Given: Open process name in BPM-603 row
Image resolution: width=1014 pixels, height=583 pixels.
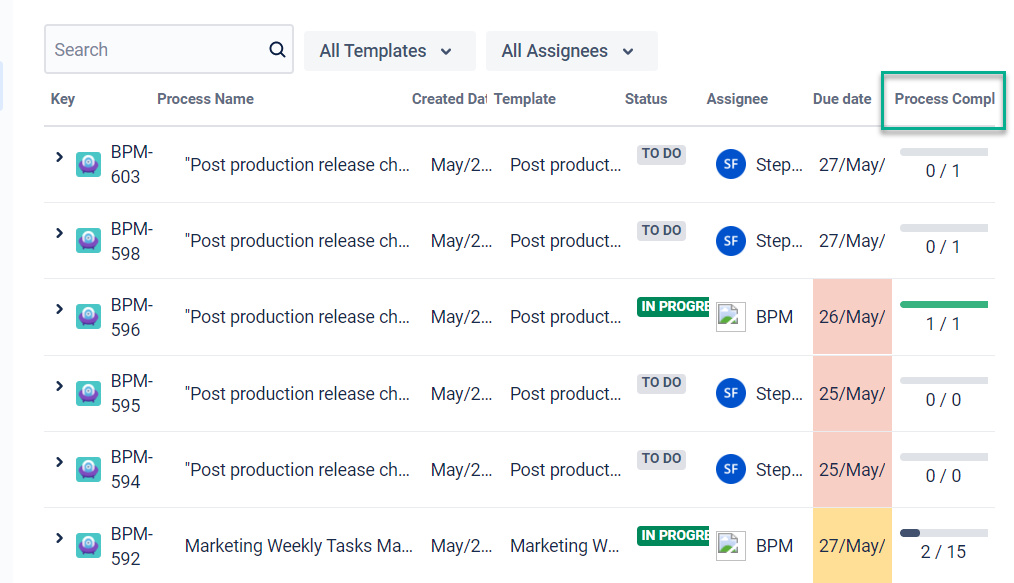Looking at the screenshot, I should point(297,164).
